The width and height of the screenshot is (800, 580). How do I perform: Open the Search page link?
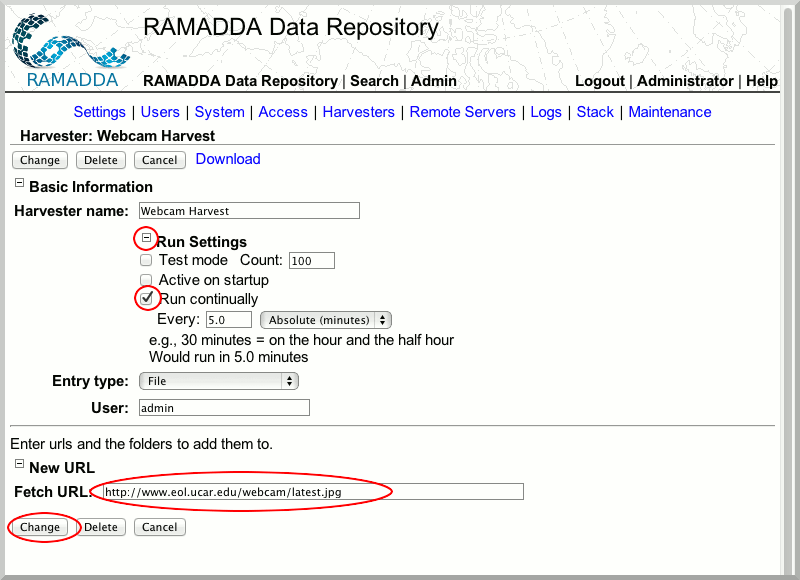coord(374,81)
